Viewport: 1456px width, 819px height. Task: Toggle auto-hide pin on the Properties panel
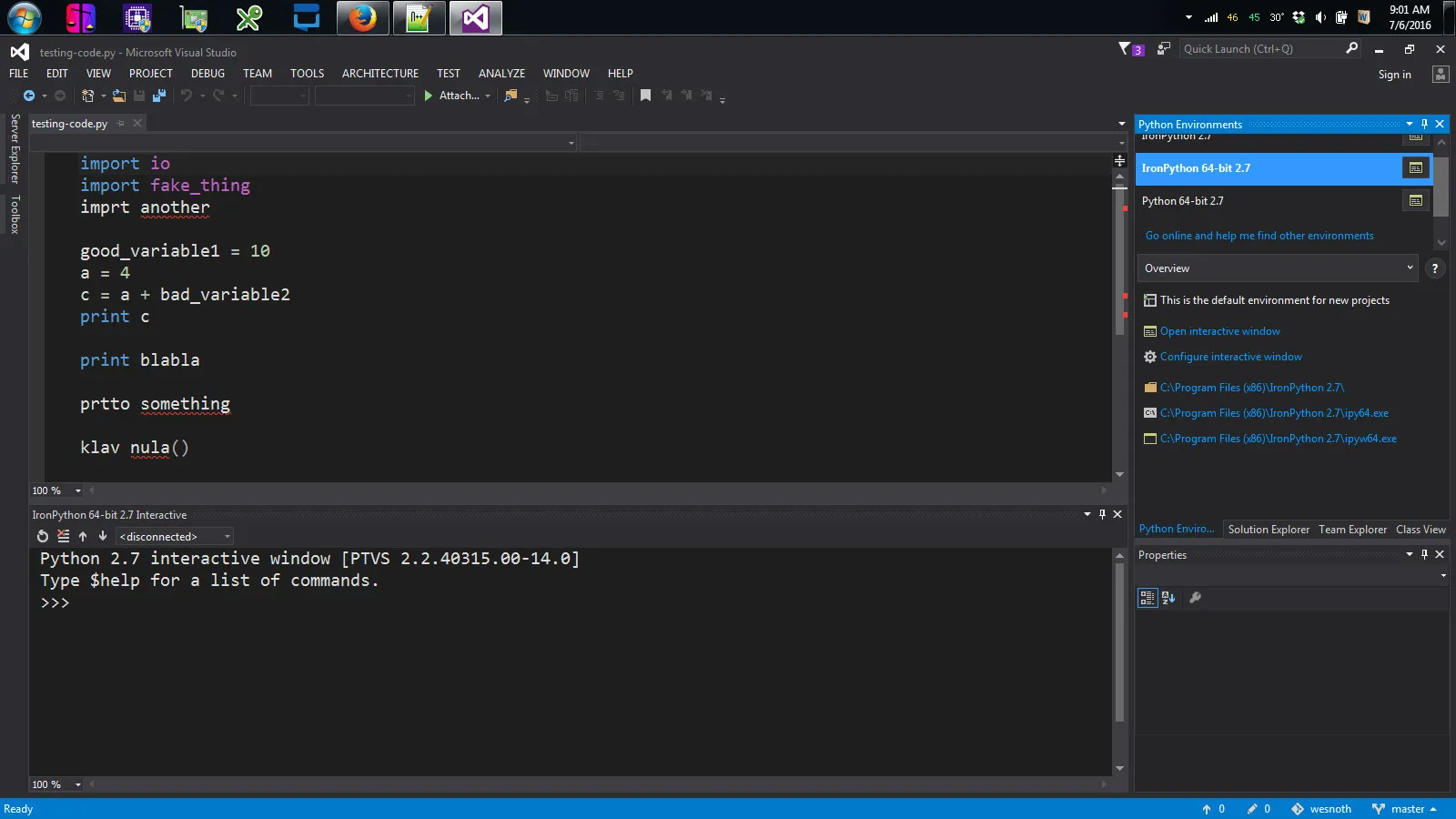1424,554
